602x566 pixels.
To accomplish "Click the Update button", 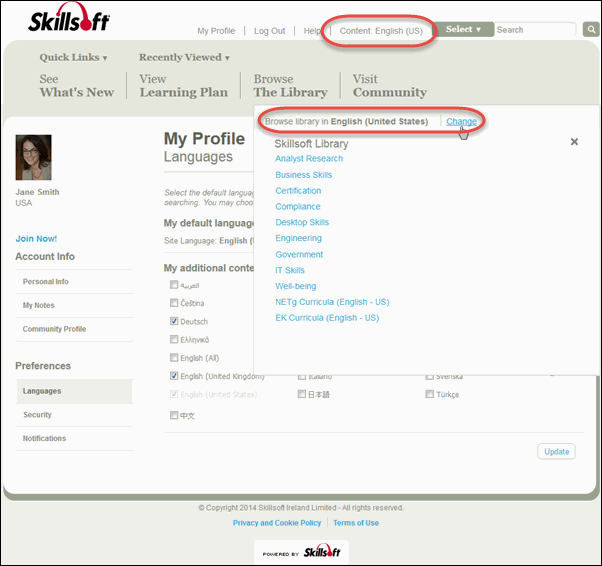I will point(556,452).
